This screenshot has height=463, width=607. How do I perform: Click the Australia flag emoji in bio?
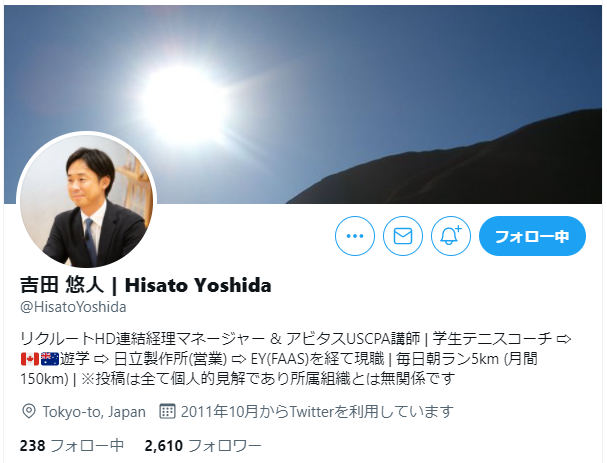pyautogui.click(x=50, y=359)
